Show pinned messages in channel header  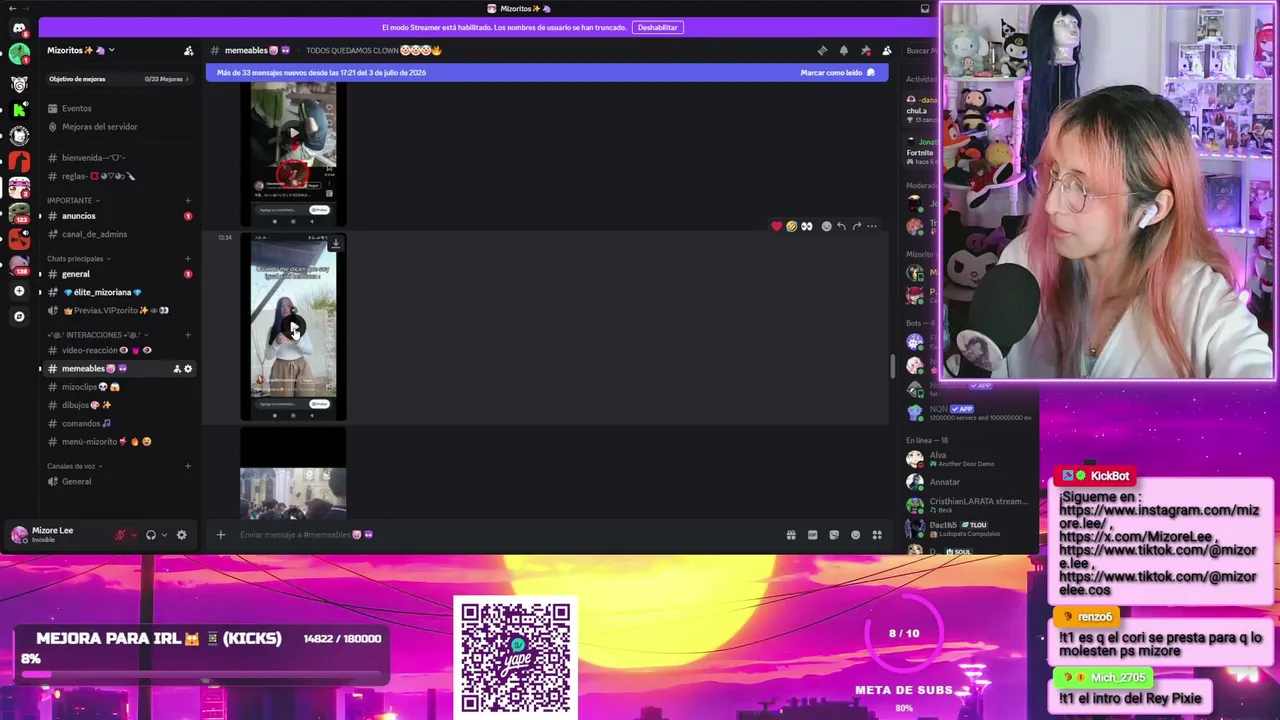pyautogui.click(x=865, y=50)
